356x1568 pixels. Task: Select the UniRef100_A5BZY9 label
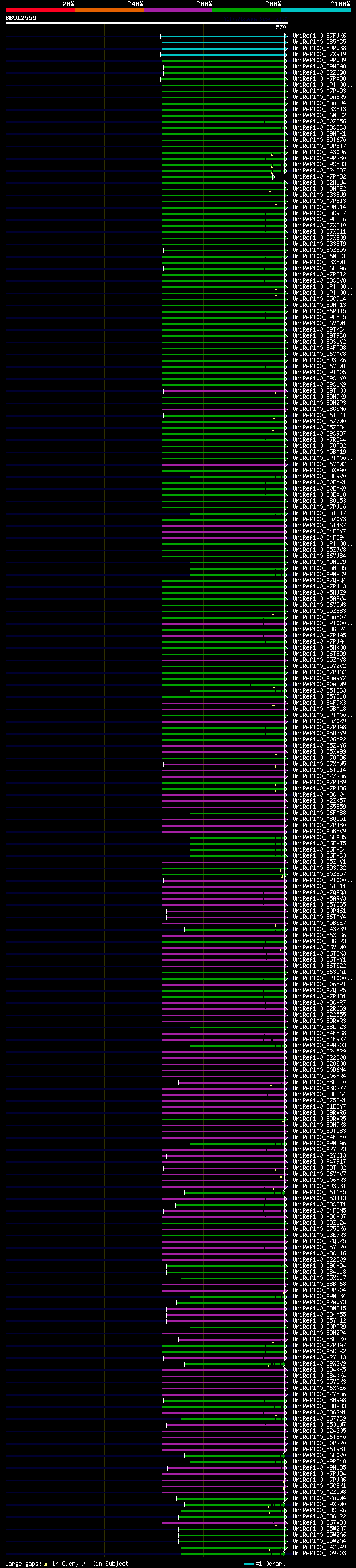click(x=319, y=733)
